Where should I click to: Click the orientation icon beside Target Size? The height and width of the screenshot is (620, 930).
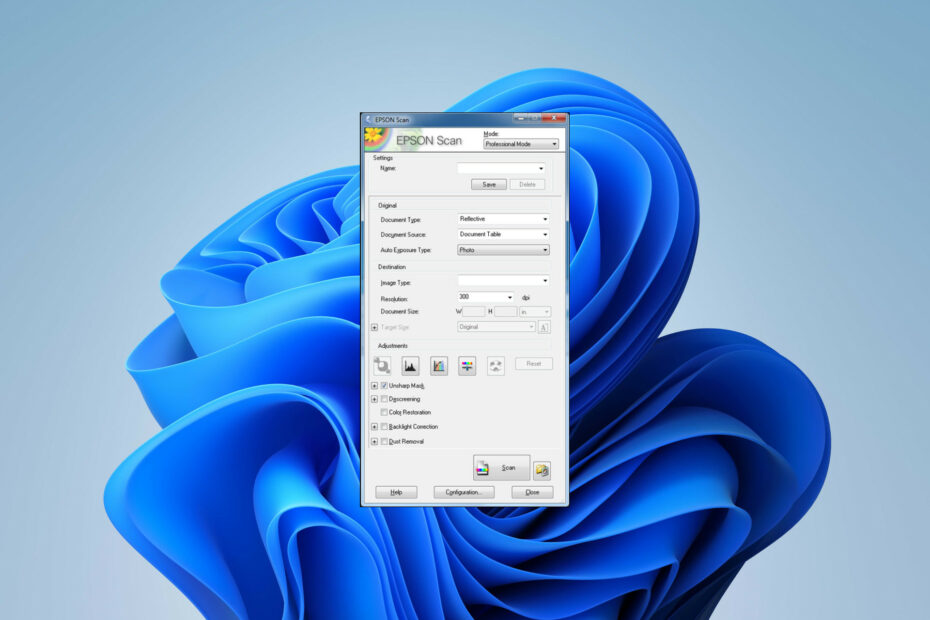point(544,328)
